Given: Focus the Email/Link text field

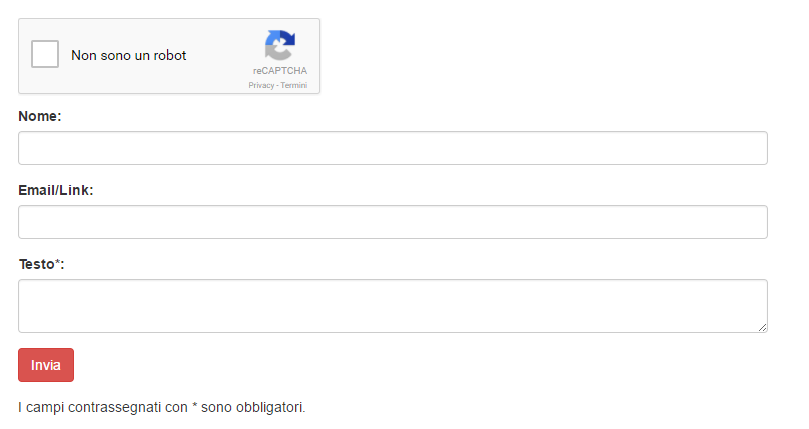Looking at the screenshot, I should [x=393, y=222].
